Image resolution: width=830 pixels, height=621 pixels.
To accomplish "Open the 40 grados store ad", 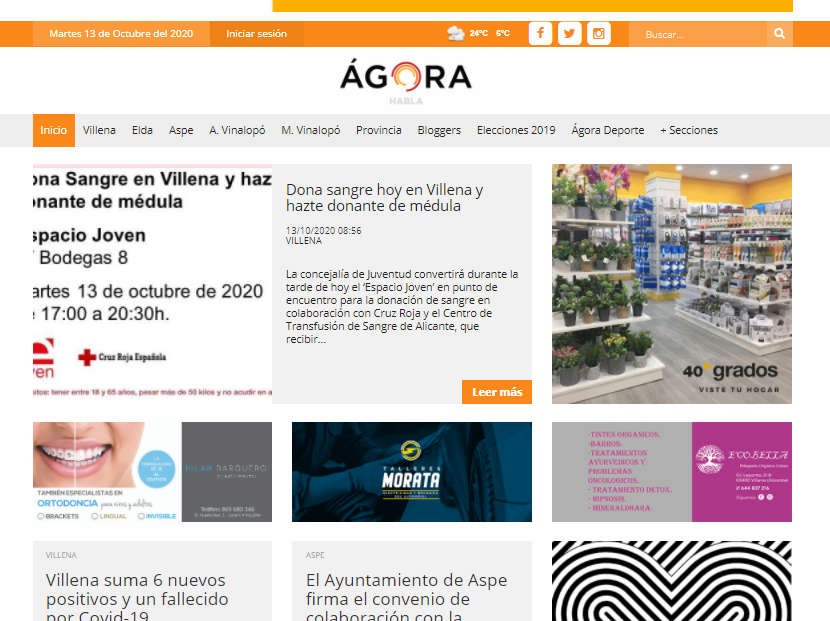I will coord(672,284).
